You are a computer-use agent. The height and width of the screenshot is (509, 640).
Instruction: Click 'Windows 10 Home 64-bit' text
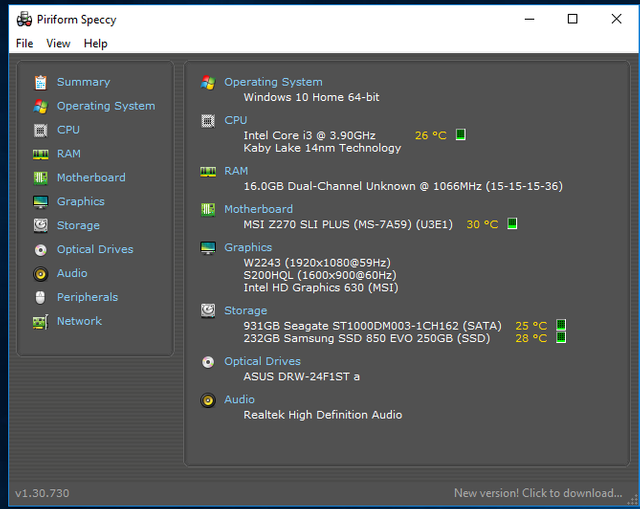311,98
